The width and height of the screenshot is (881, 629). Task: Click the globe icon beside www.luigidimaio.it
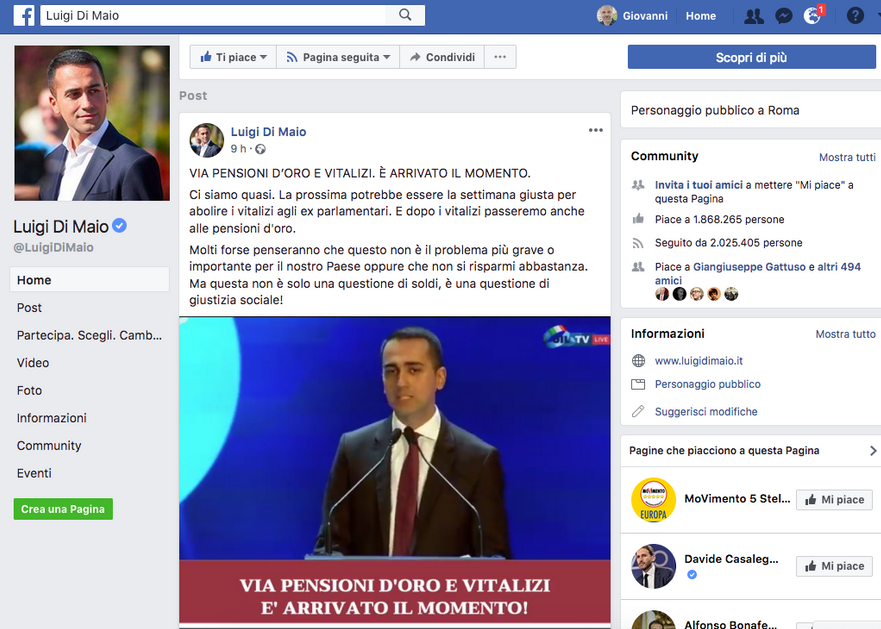[x=638, y=361]
